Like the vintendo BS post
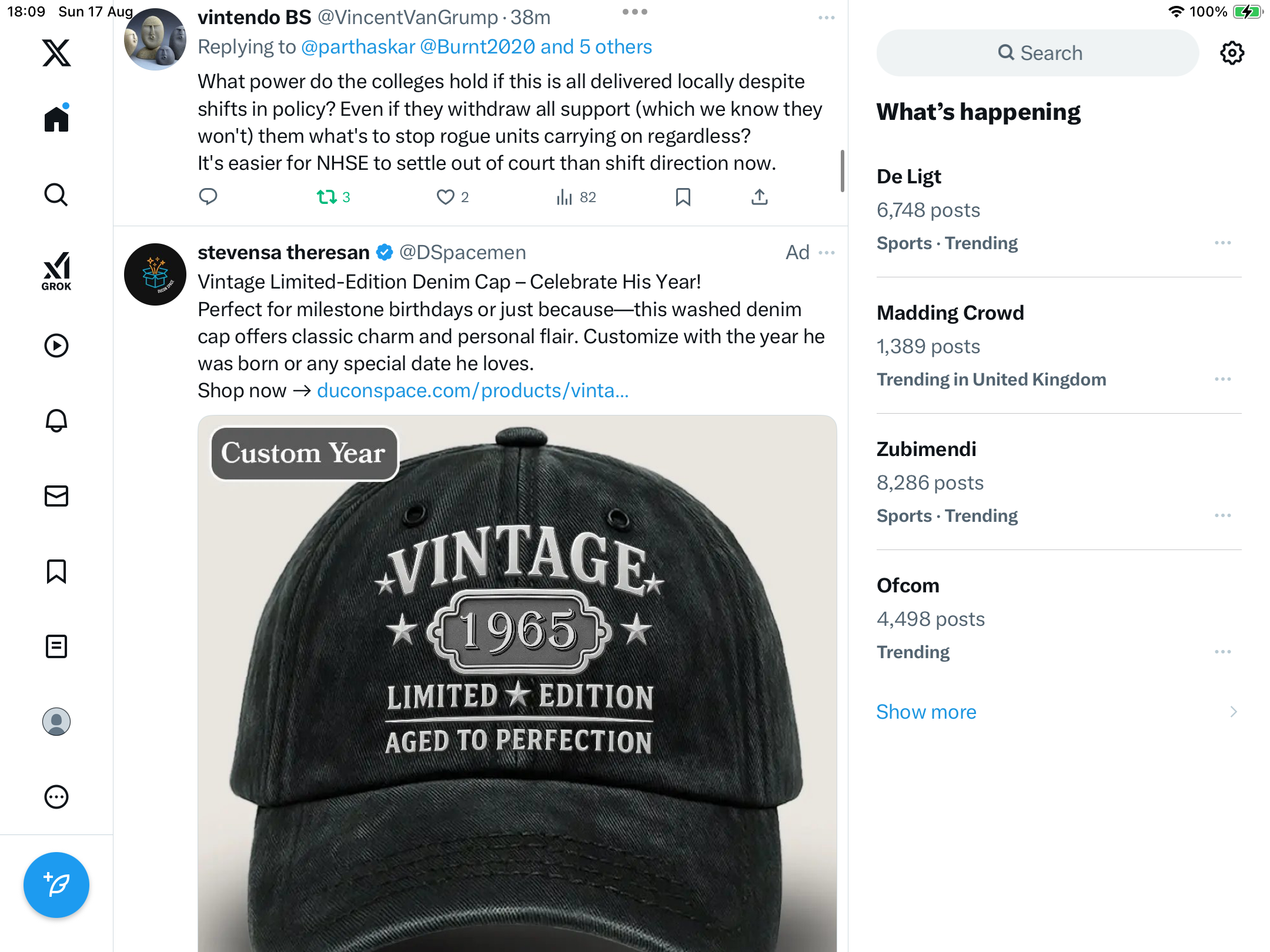1270x952 pixels. click(446, 197)
